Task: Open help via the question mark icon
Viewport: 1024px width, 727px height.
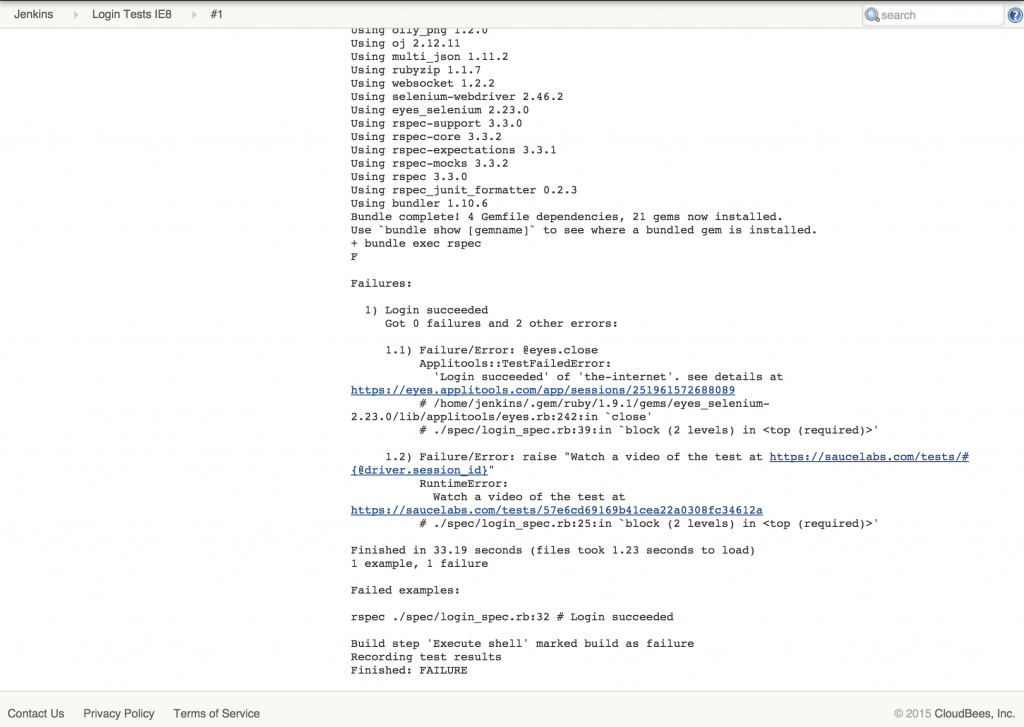Action: coord(1017,15)
